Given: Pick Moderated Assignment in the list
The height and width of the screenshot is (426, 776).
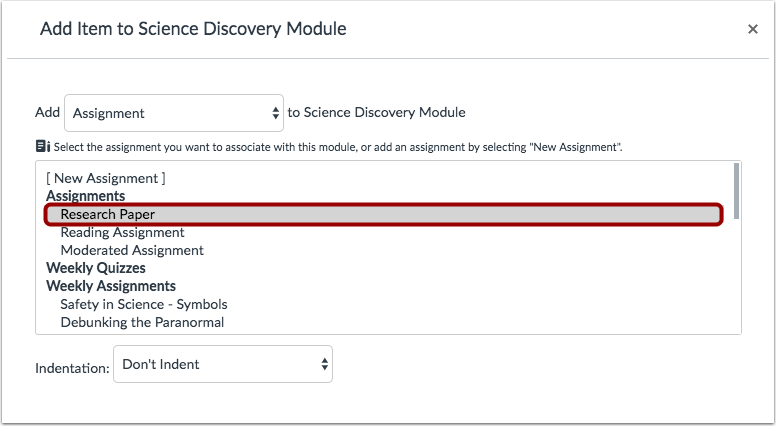Looking at the screenshot, I should [x=132, y=250].
